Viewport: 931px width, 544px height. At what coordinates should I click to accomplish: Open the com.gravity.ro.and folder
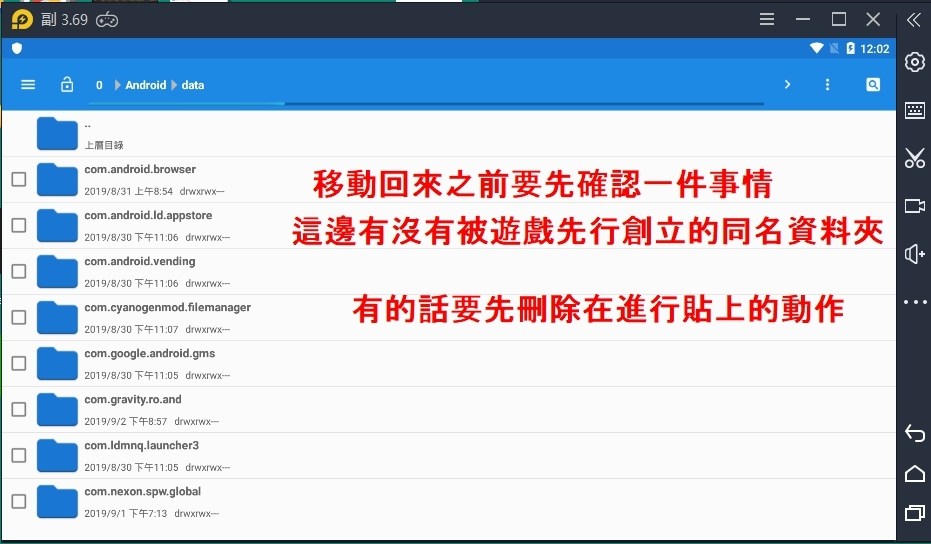click(449, 410)
